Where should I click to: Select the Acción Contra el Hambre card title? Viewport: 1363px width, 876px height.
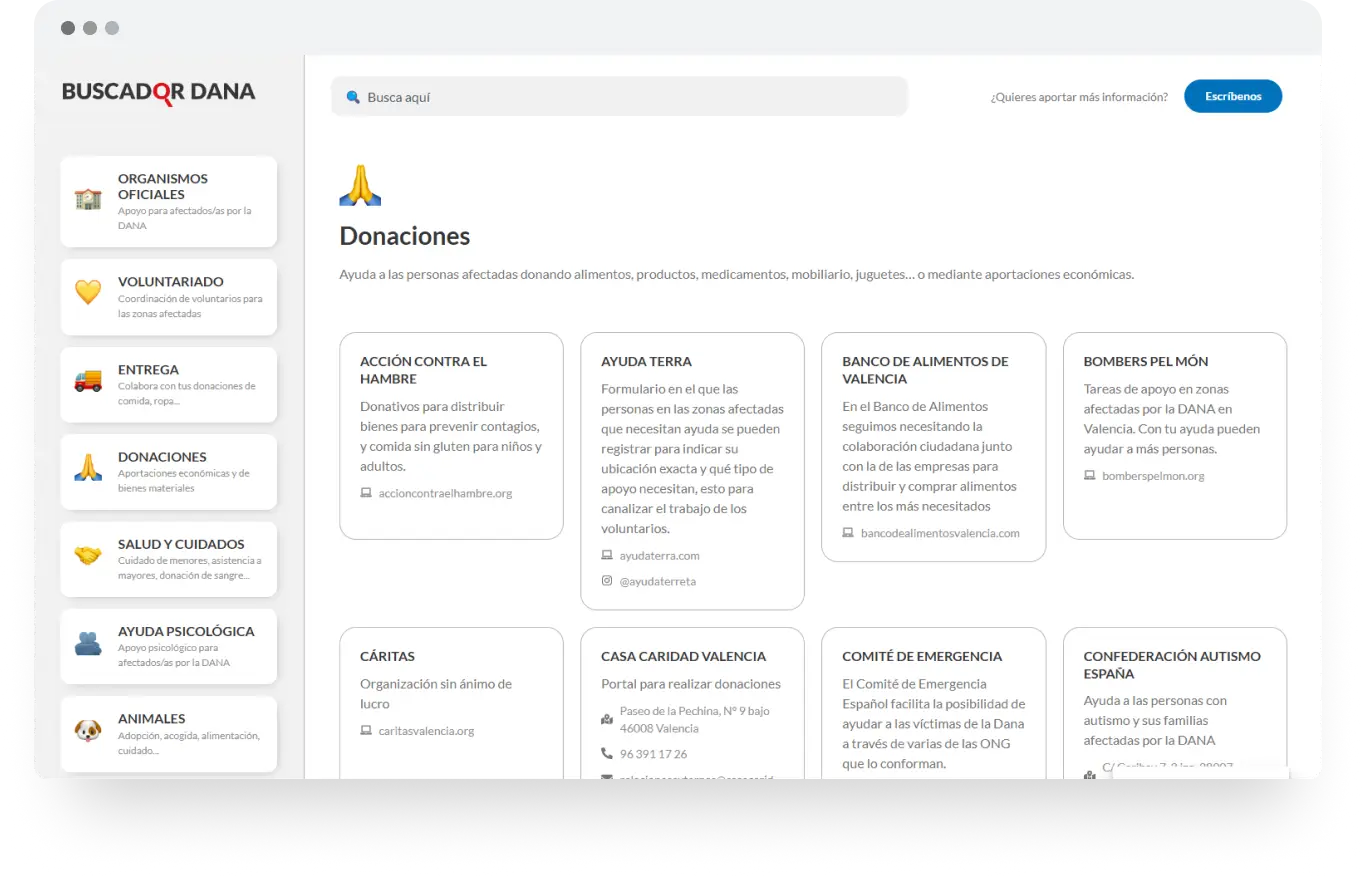[423, 370]
